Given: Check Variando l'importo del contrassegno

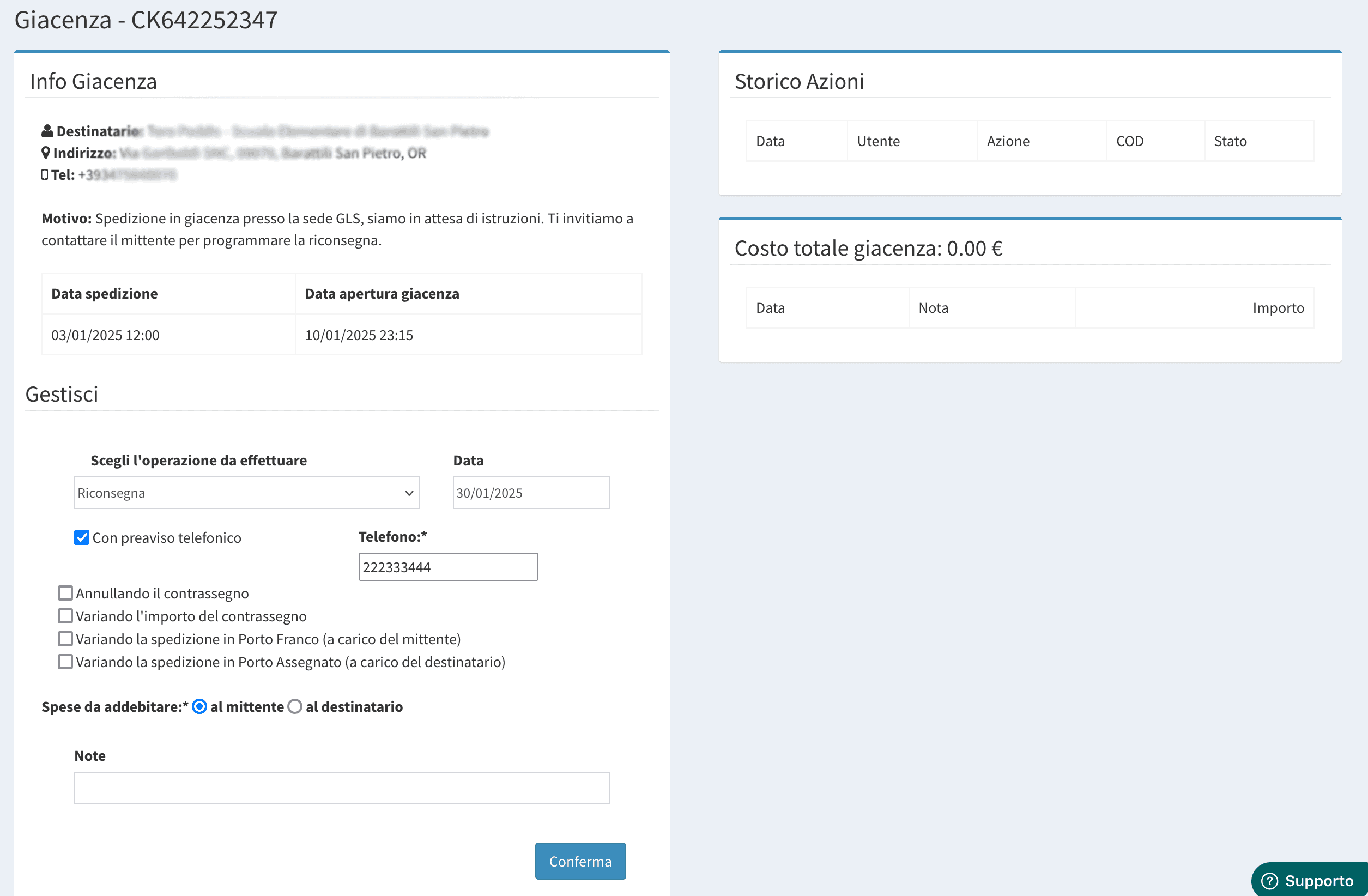Looking at the screenshot, I should coord(65,615).
